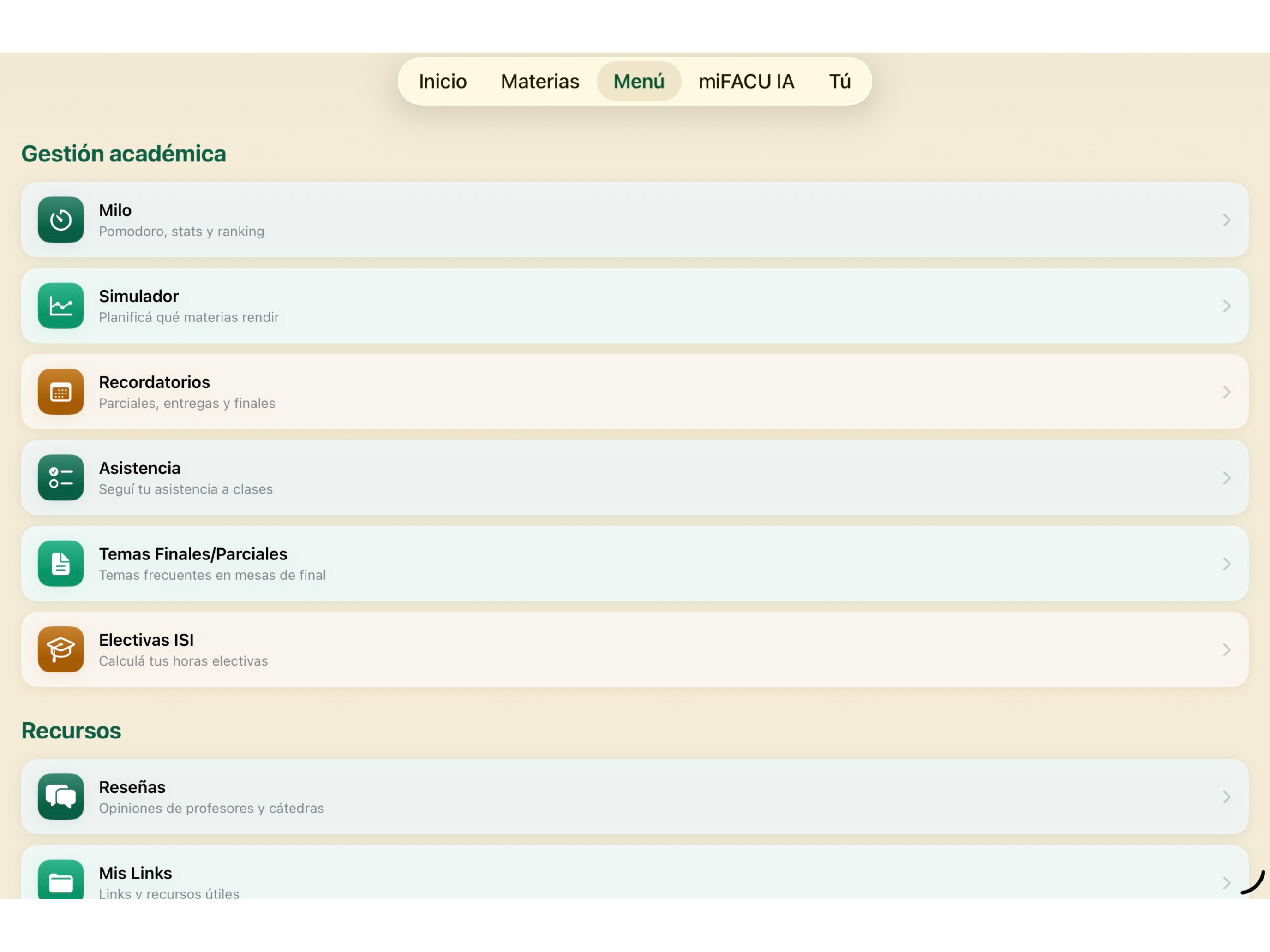Image resolution: width=1270 pixels, height=952 pixels.
Task: Tap the Asistencia checklist icon
Action: [61, 477]
